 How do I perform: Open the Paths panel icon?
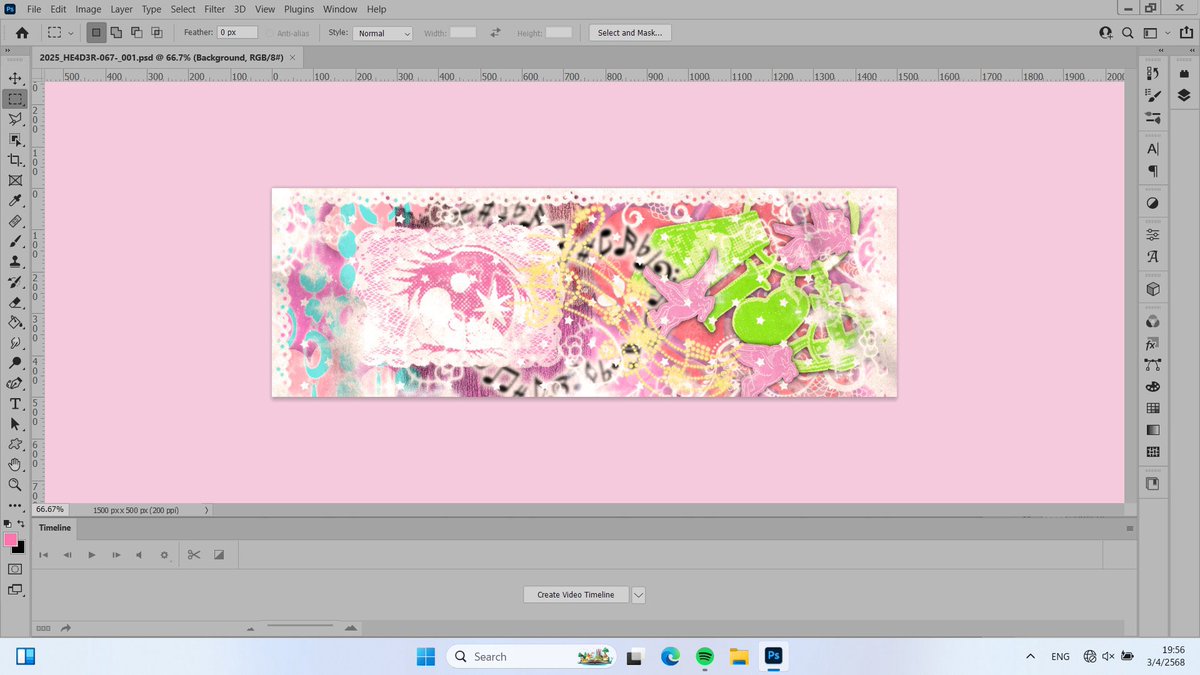pos(1153,365)
